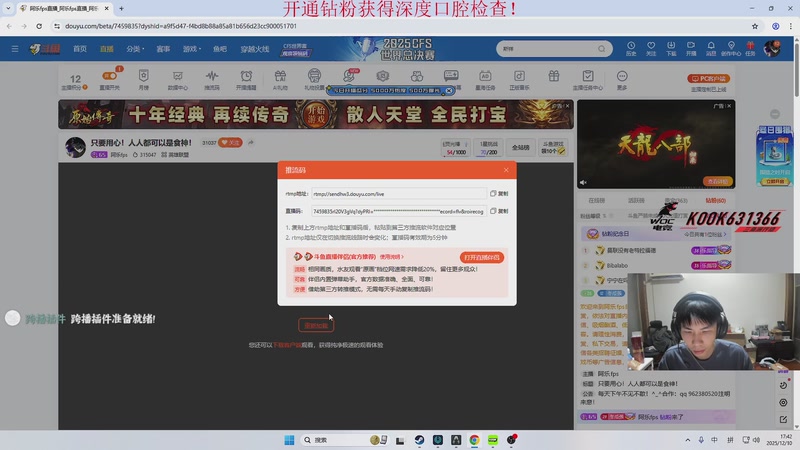Close the 天龙八部 ad panel

click(729, 106)
